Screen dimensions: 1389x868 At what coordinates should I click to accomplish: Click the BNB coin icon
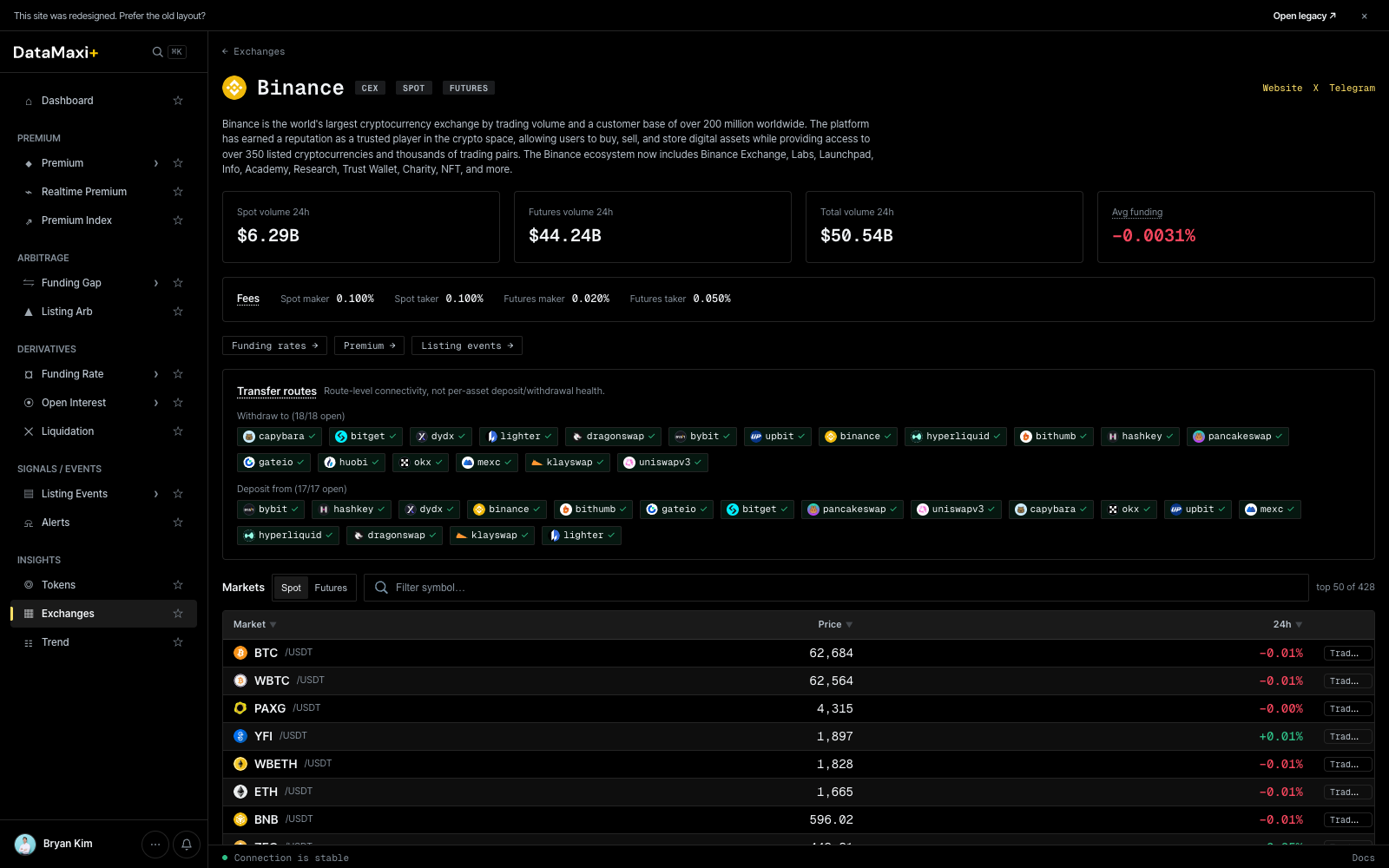click(240, 819)
